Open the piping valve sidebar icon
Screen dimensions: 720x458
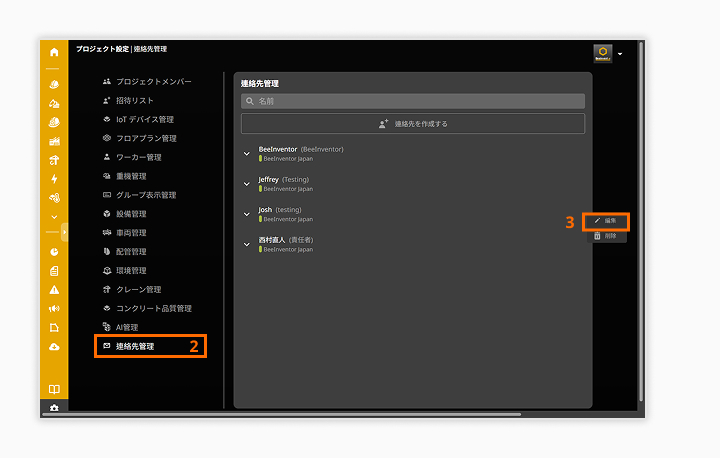pos(54,198)
